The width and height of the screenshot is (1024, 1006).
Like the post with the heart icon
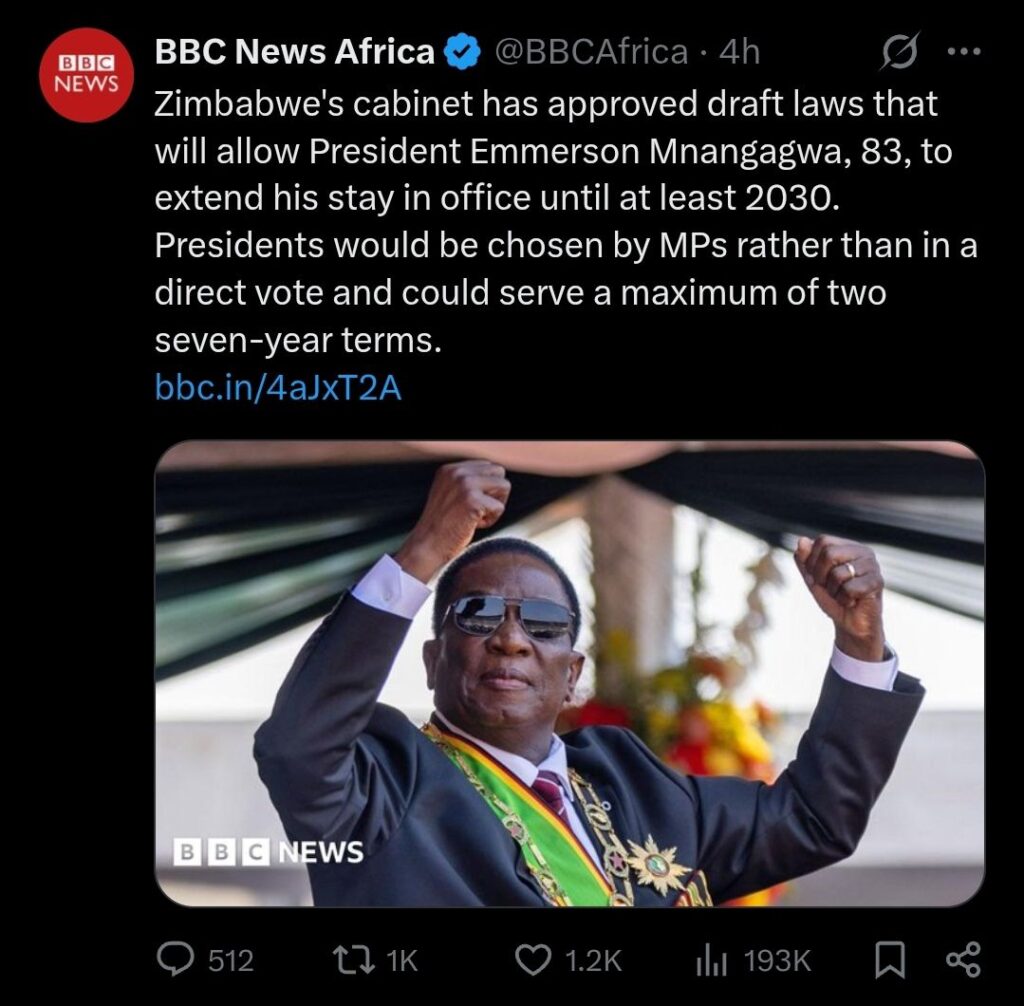532,960
